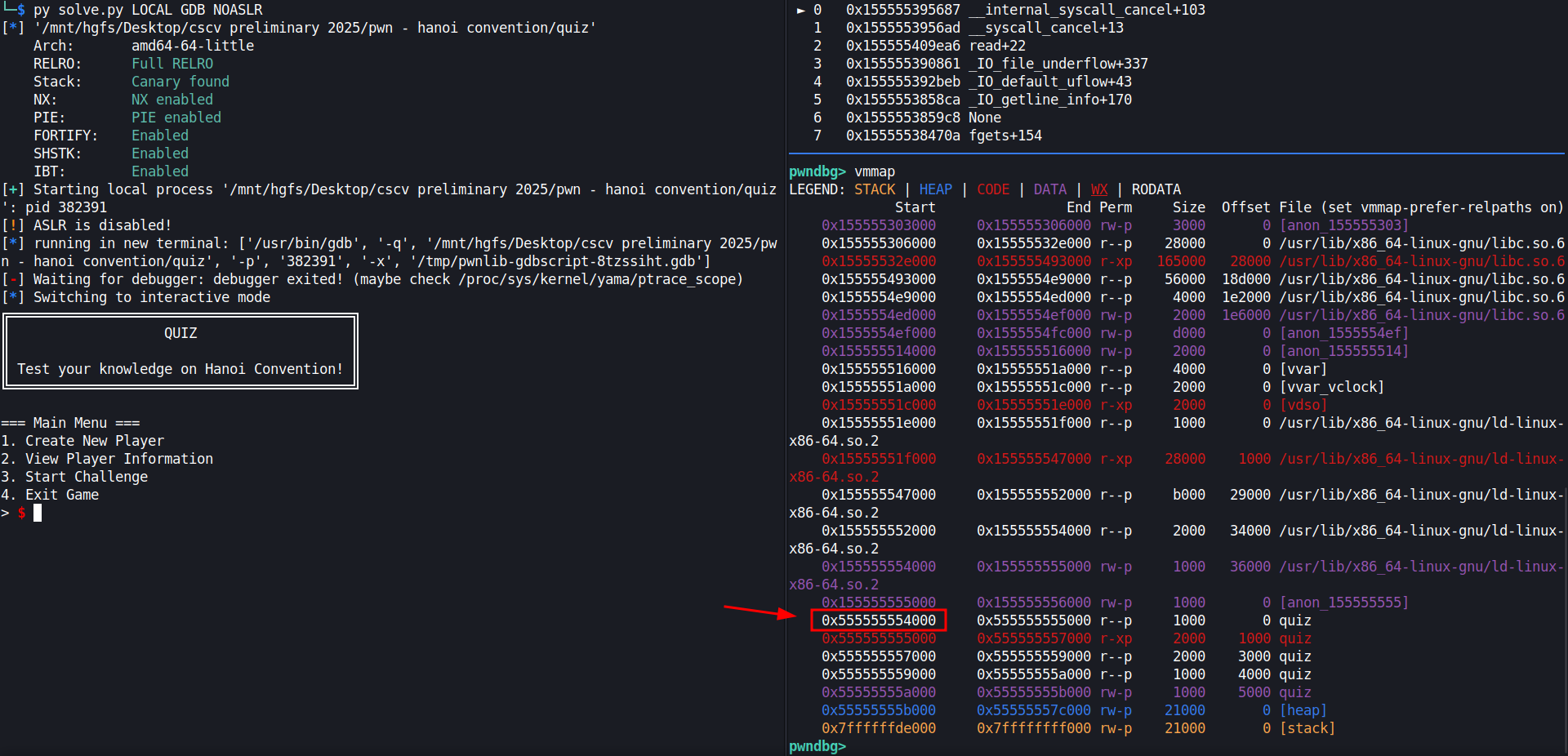Click the 'Full RELRO' value in checksec output
The width and height of the screenshot is (1568, 756).
point(172,64)
